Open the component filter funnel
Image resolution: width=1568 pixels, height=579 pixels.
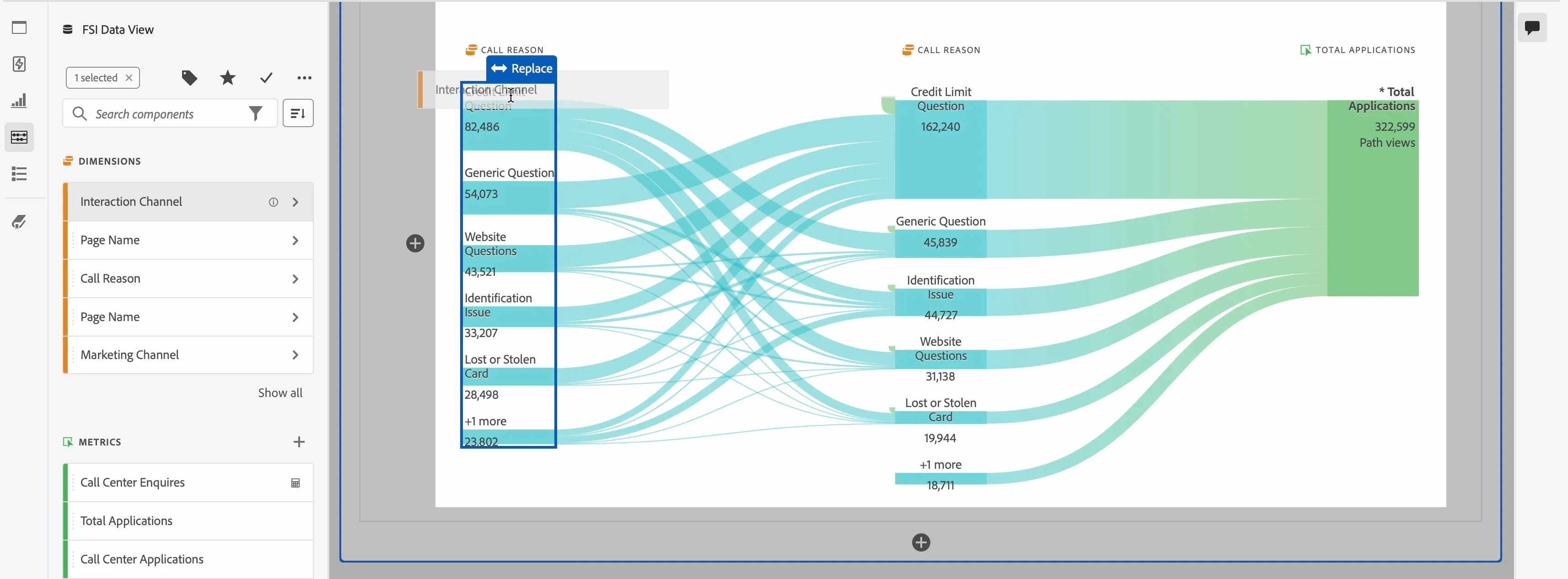[x=256, y=113]
